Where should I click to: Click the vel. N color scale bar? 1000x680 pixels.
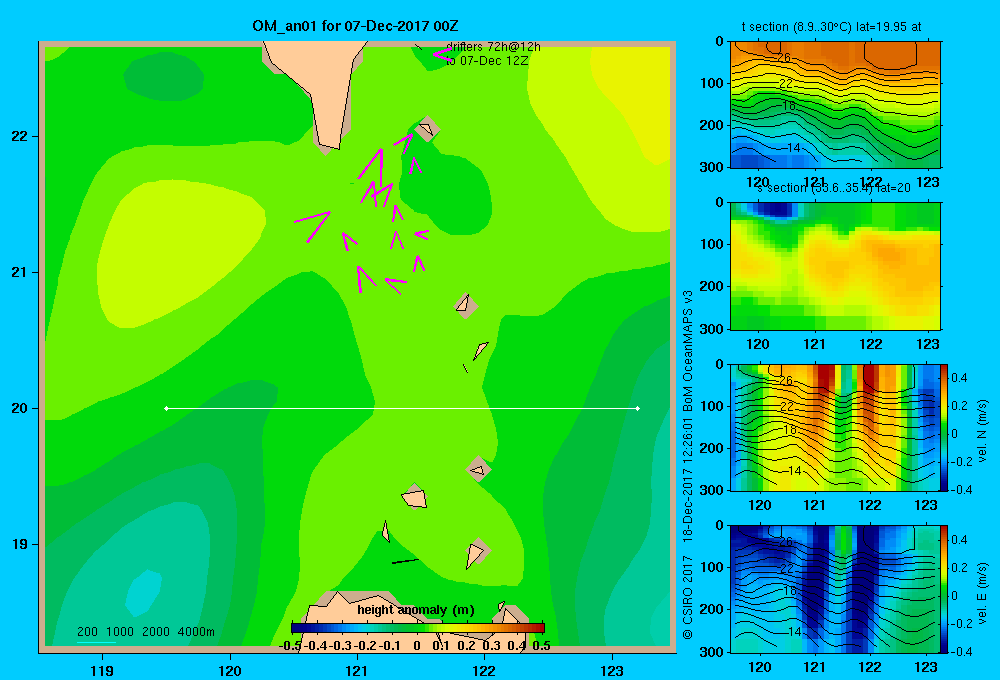pos(945,427)
